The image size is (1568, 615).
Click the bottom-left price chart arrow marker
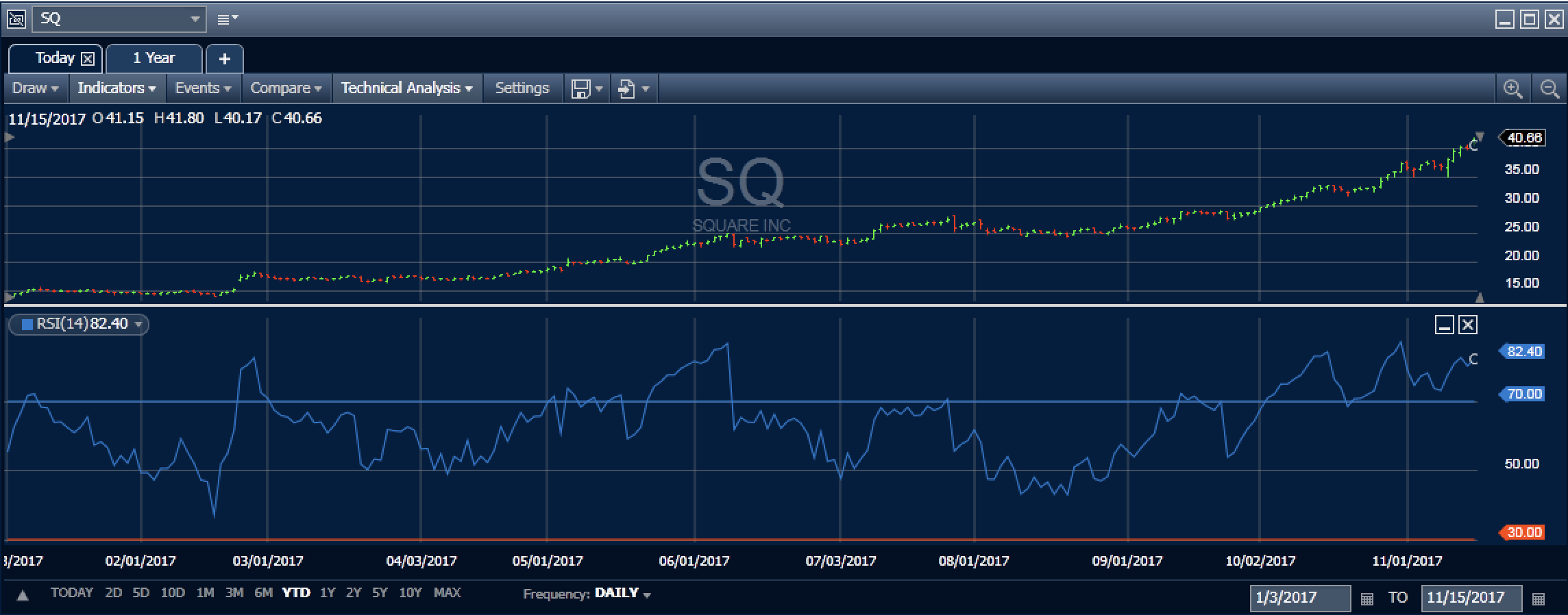[x=10, y=297]
